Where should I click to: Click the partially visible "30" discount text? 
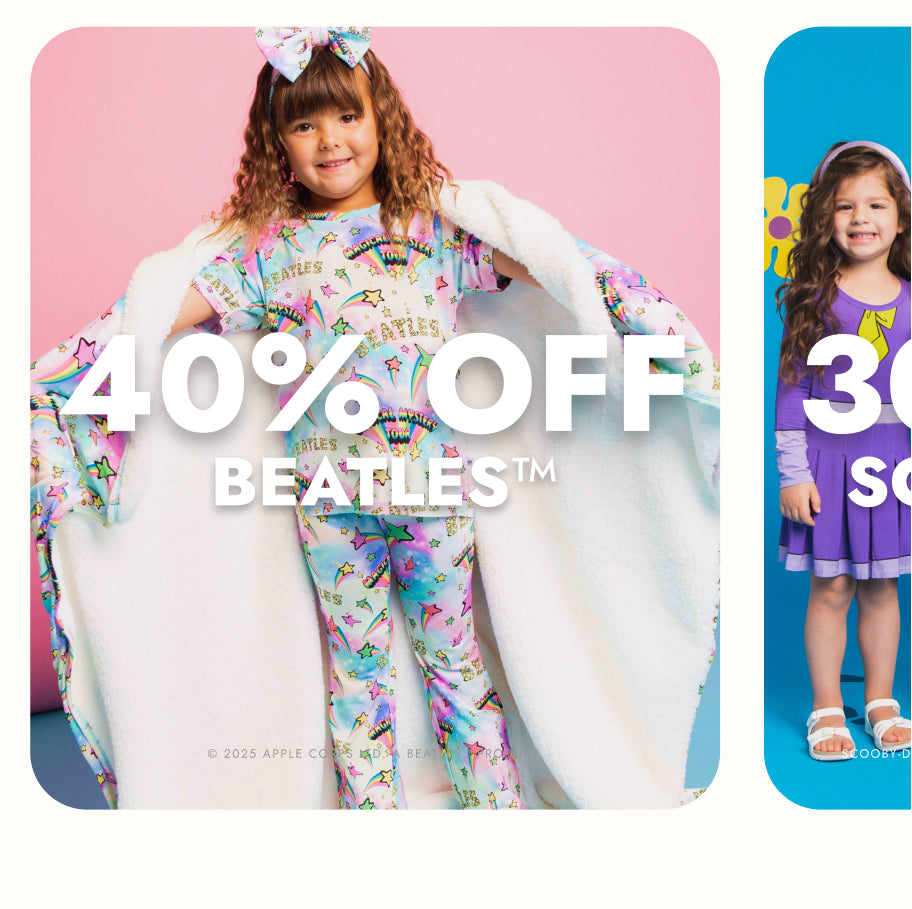[x=858, y=384]
